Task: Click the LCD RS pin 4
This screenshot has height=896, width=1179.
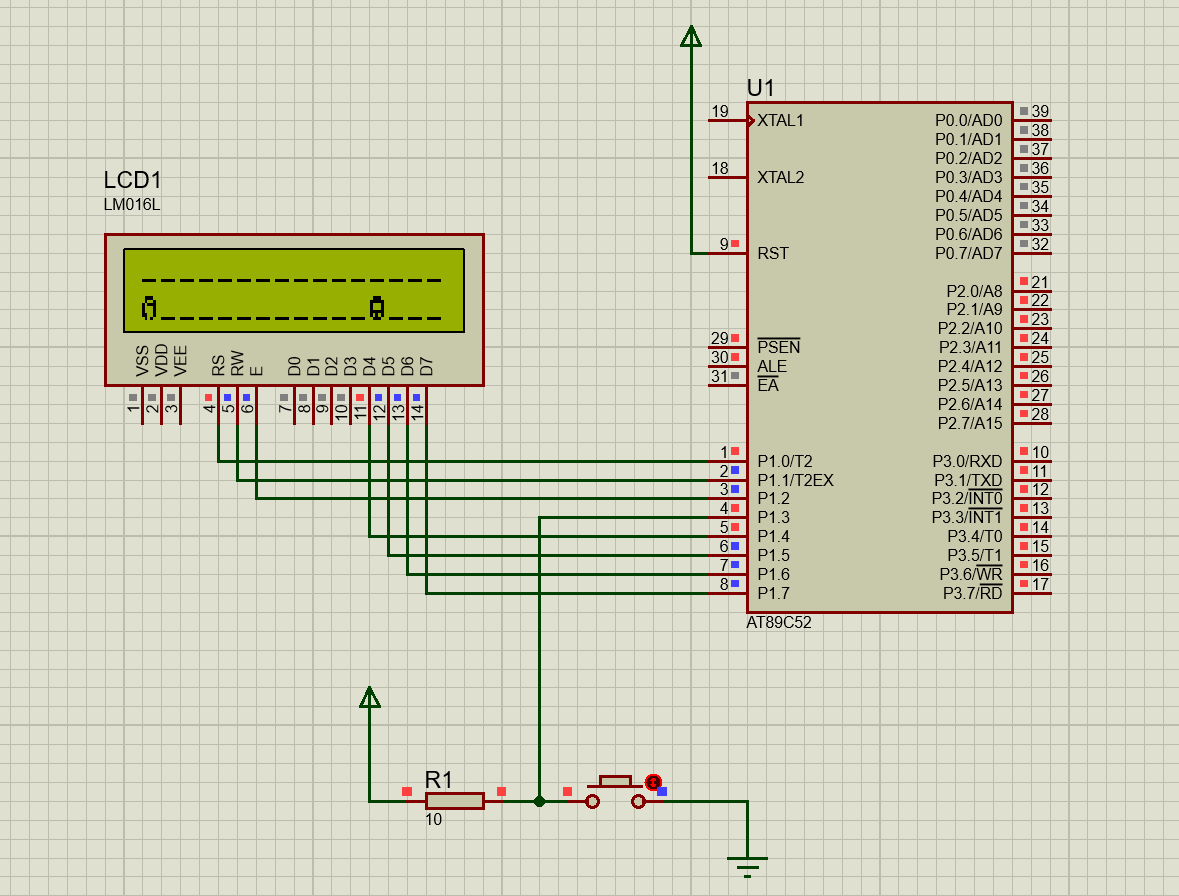Action: [218, 405]
